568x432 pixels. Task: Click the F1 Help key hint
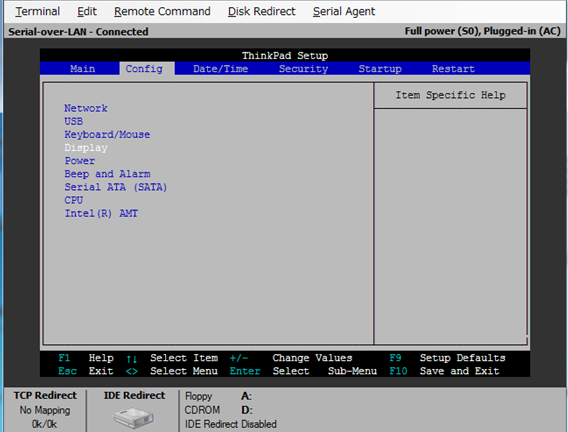(86, 358)
